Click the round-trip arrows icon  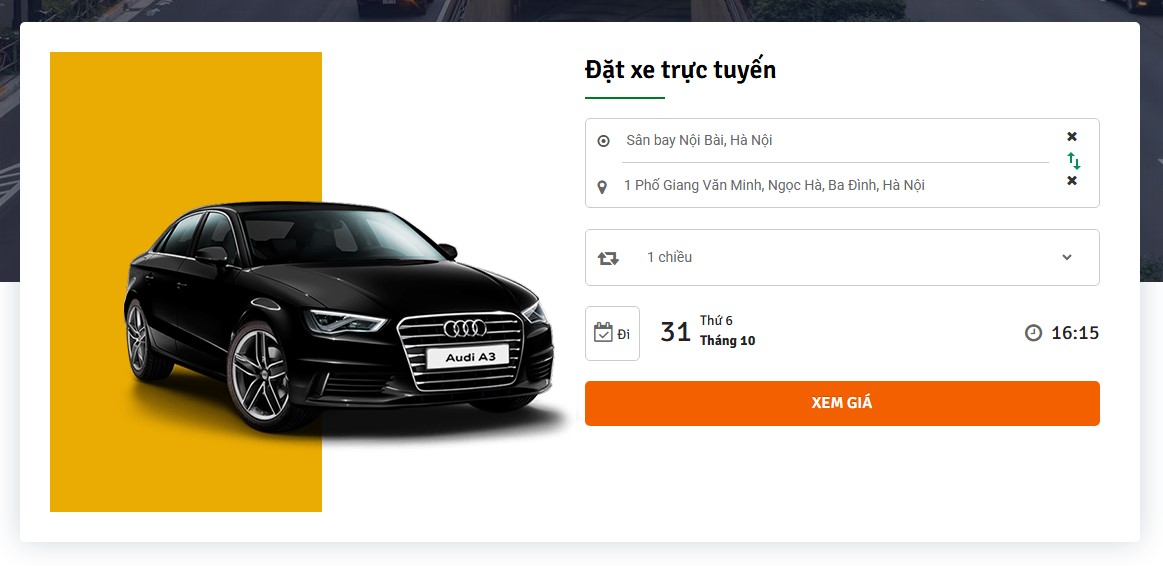pos(608,258)
